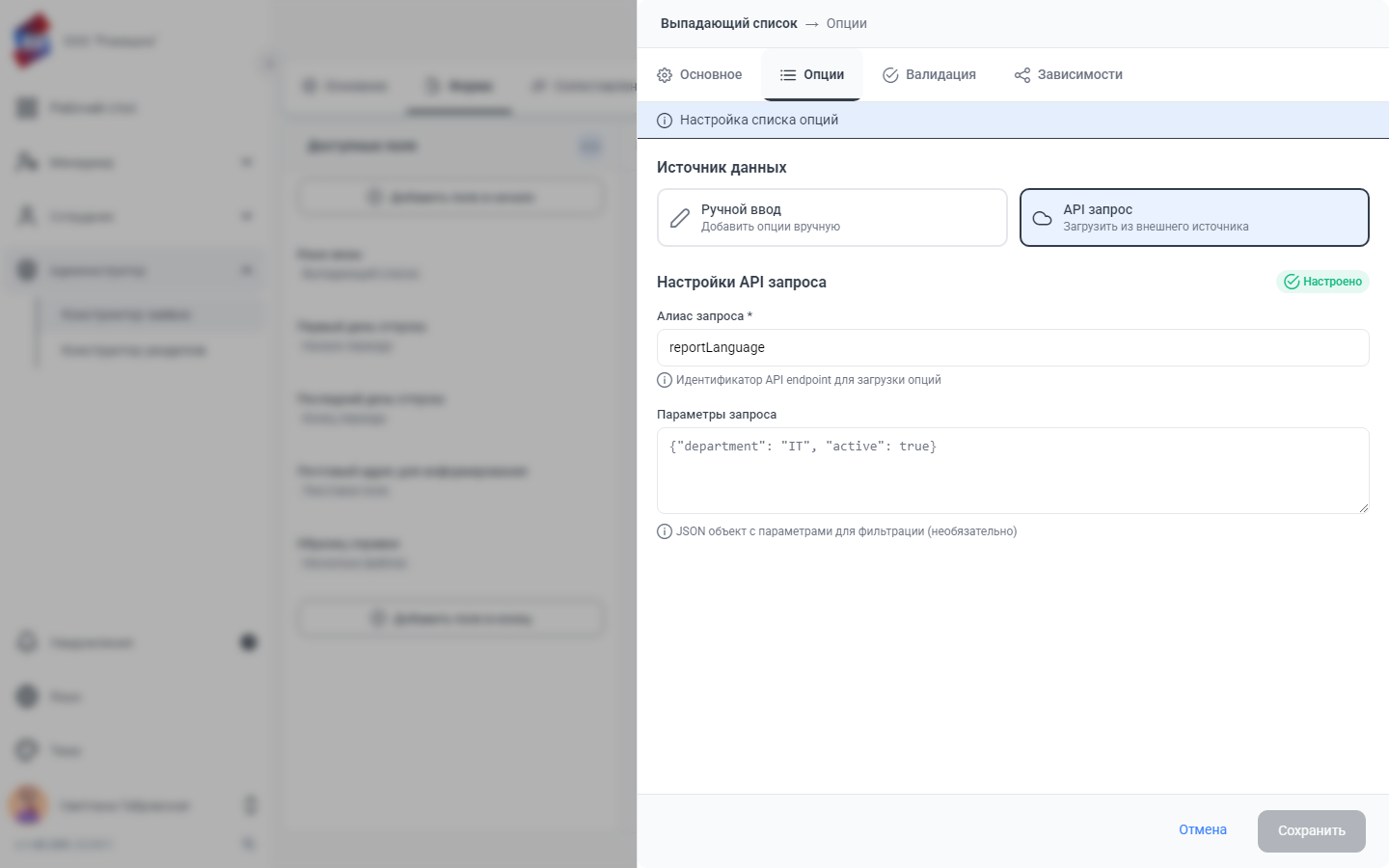Collapse the expanded sidebar section chevron
Screen dimensions: 1389x868
[x=247, y=270]
